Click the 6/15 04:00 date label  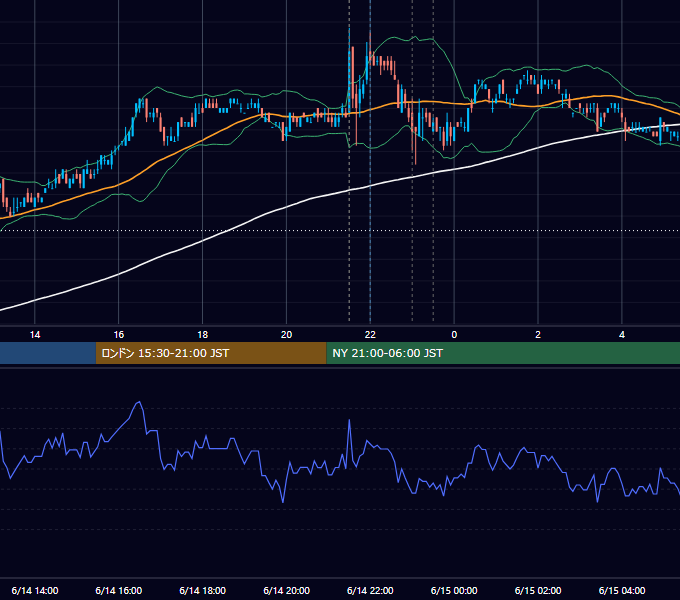point(622,590)
